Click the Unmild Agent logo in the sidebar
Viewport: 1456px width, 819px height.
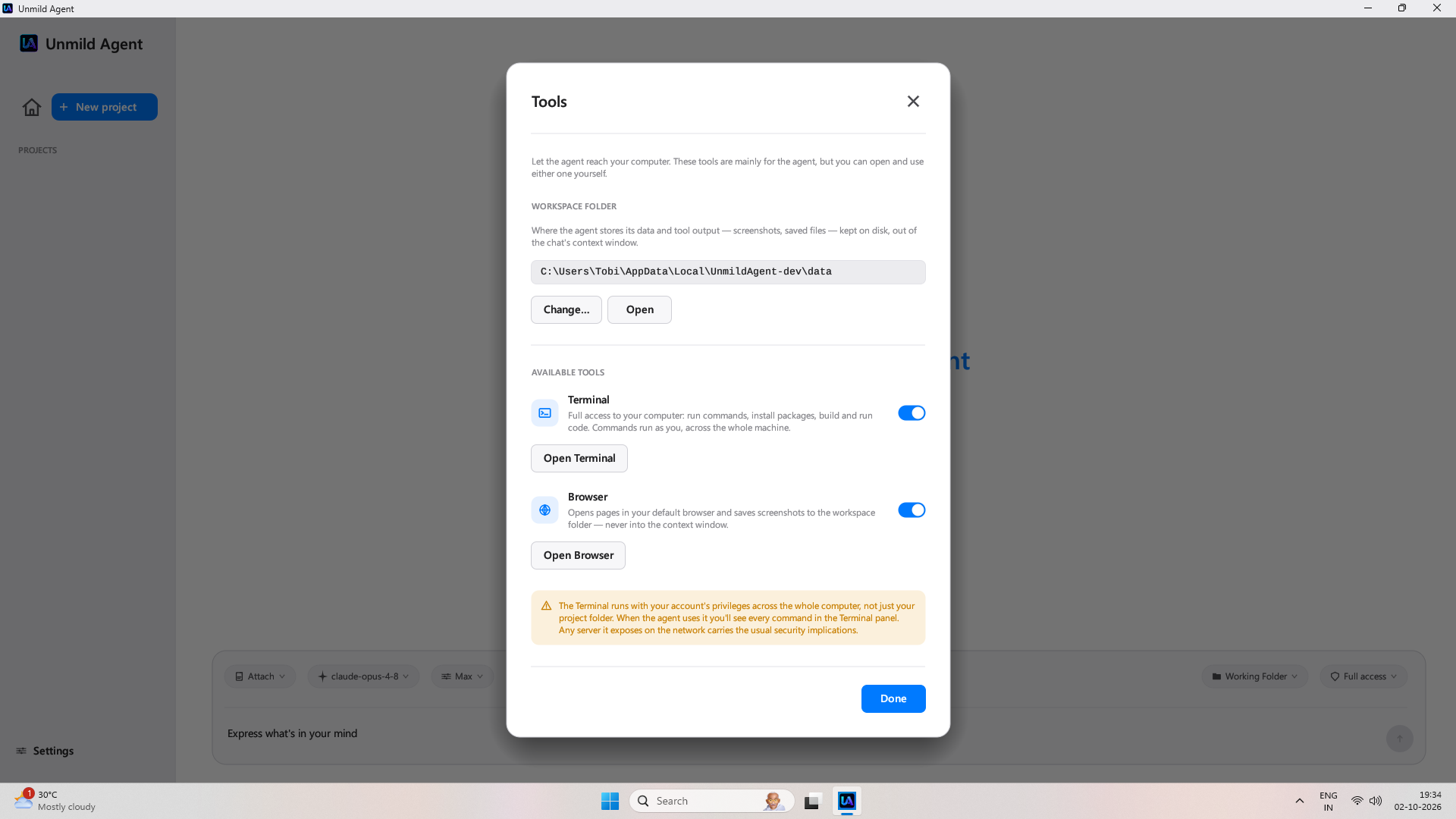tap(29, 43)
